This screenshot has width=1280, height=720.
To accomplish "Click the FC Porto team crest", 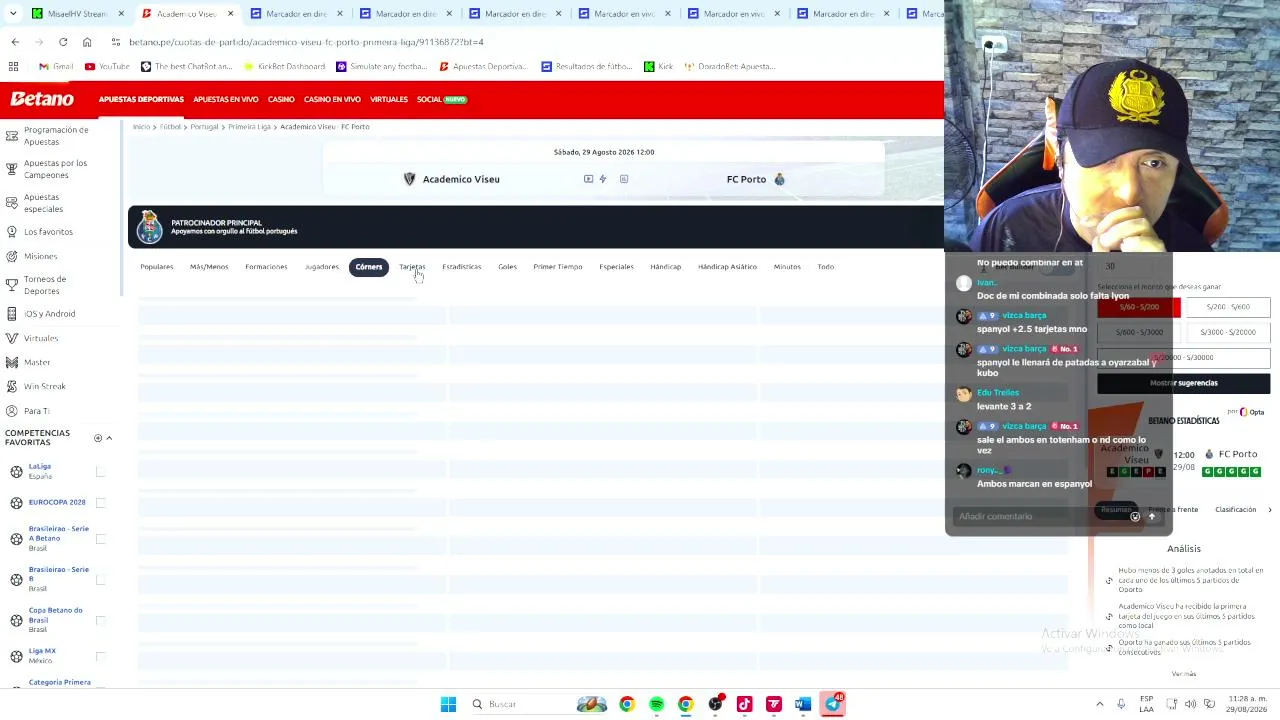I will 780,179.
